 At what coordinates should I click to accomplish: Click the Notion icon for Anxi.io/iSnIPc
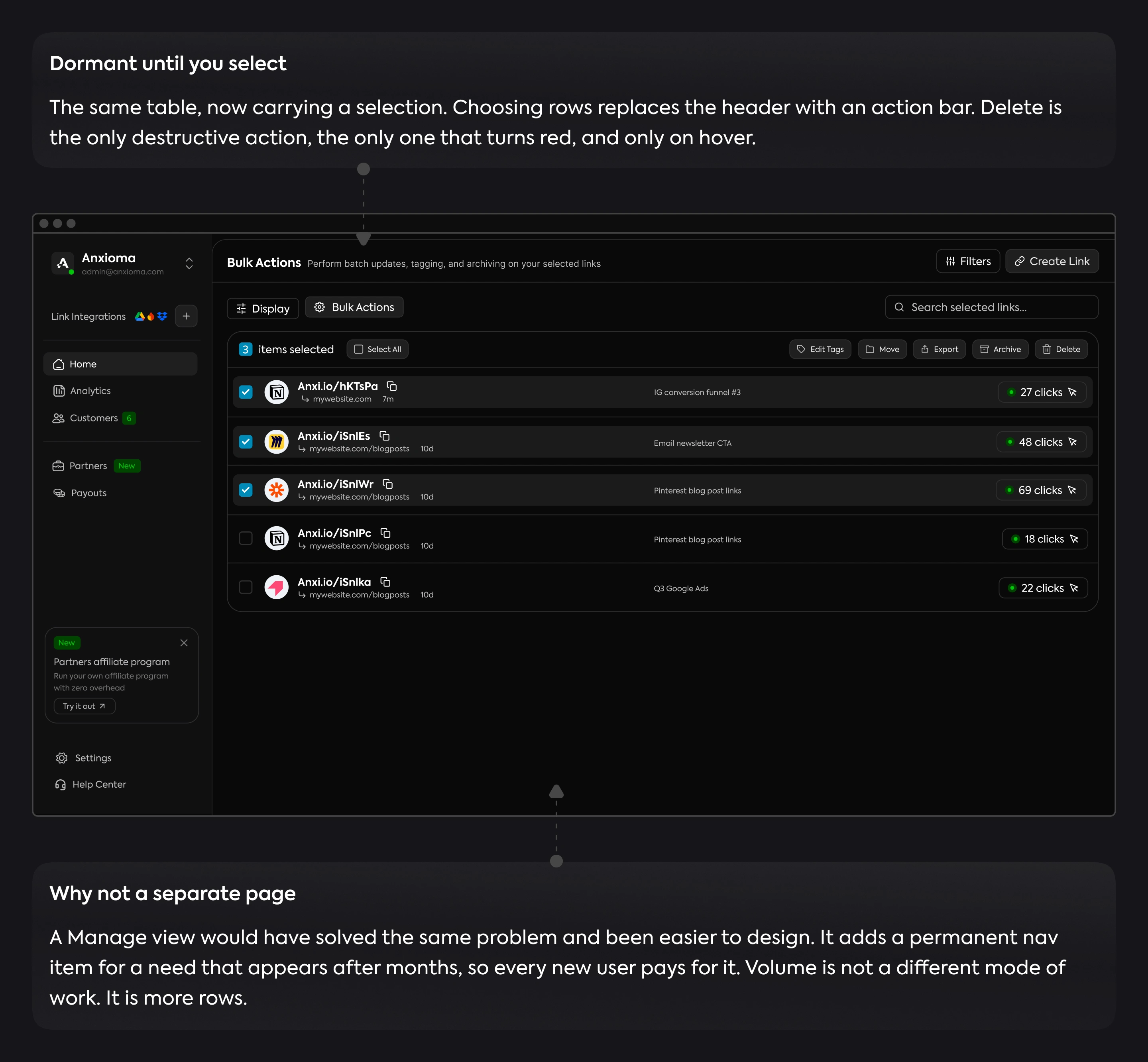tap(276, 538)
